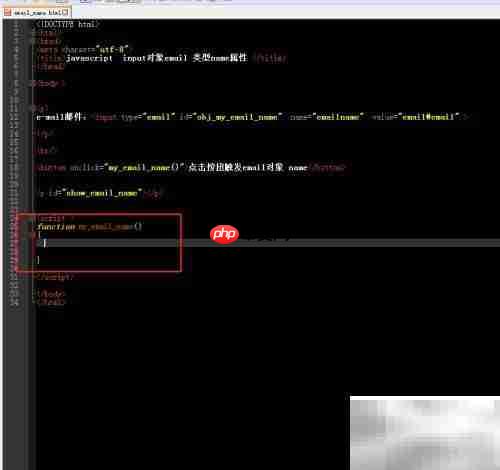
Task: Collapse the body tag fold marker
Action: 33,83
